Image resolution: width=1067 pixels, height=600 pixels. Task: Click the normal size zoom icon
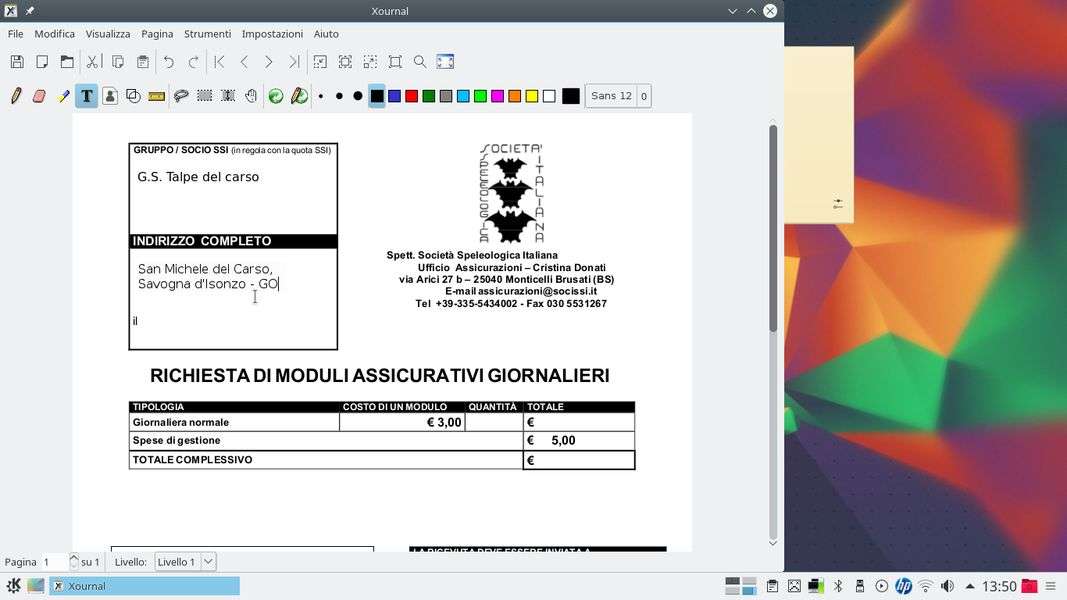[x=395, y=62]
